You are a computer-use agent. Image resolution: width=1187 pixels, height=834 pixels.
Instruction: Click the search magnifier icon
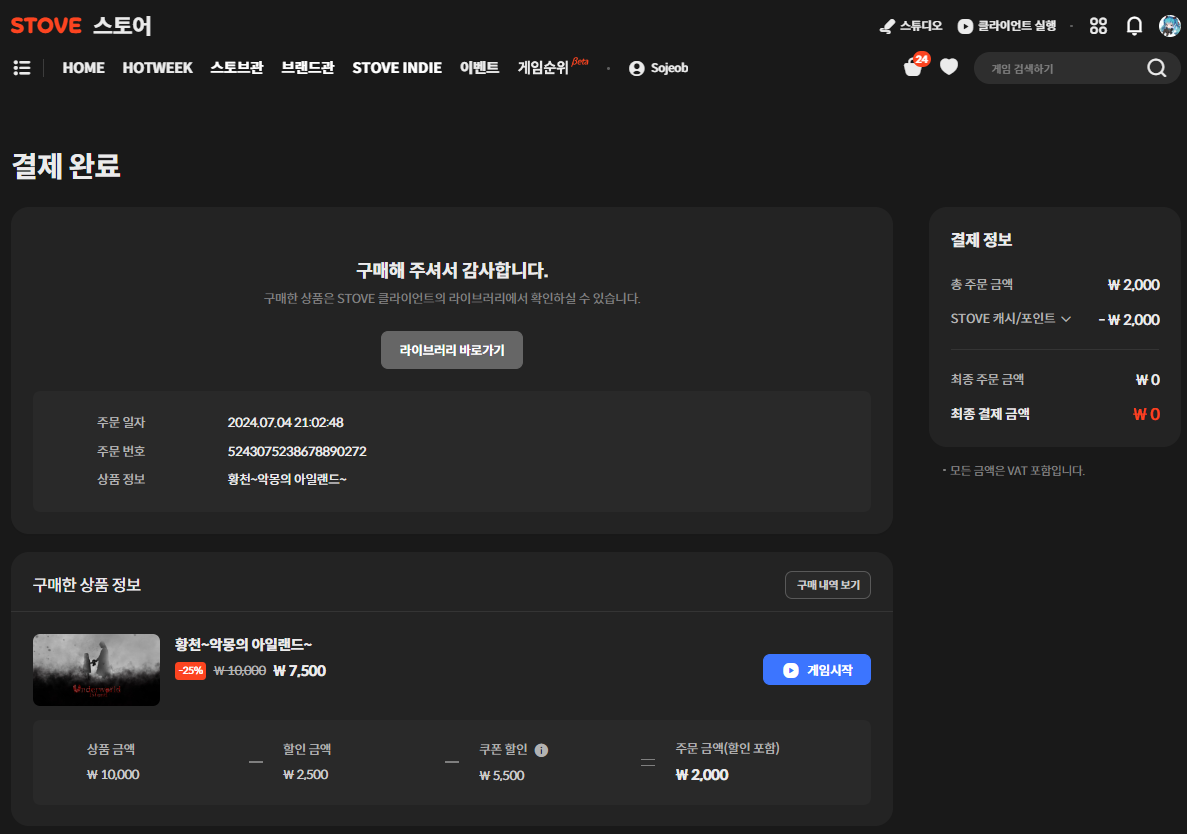pyautogui.click(x=1157, y=68)
